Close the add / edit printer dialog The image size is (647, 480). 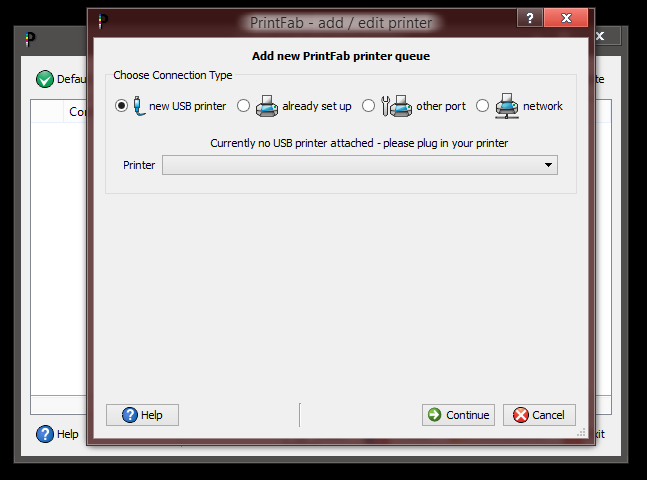pyautogui.click(x=566, y=18)
